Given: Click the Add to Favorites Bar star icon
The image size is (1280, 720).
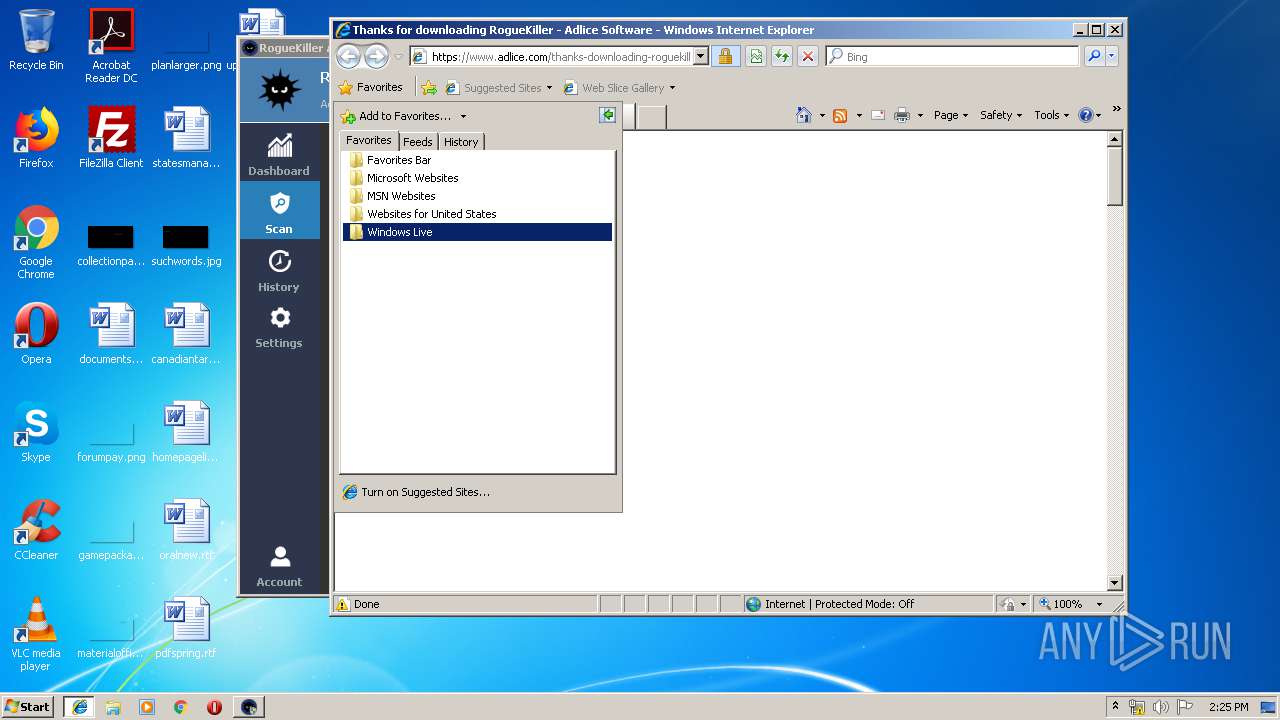Looking at the screenshot, I should click(x=429, y=88).
